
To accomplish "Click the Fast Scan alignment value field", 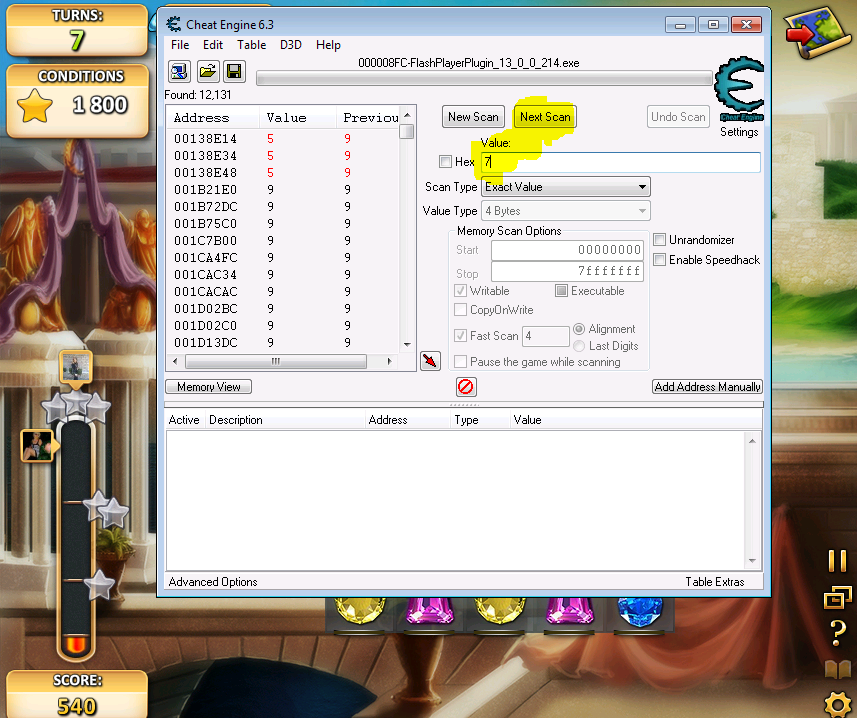I will point(545,336).
